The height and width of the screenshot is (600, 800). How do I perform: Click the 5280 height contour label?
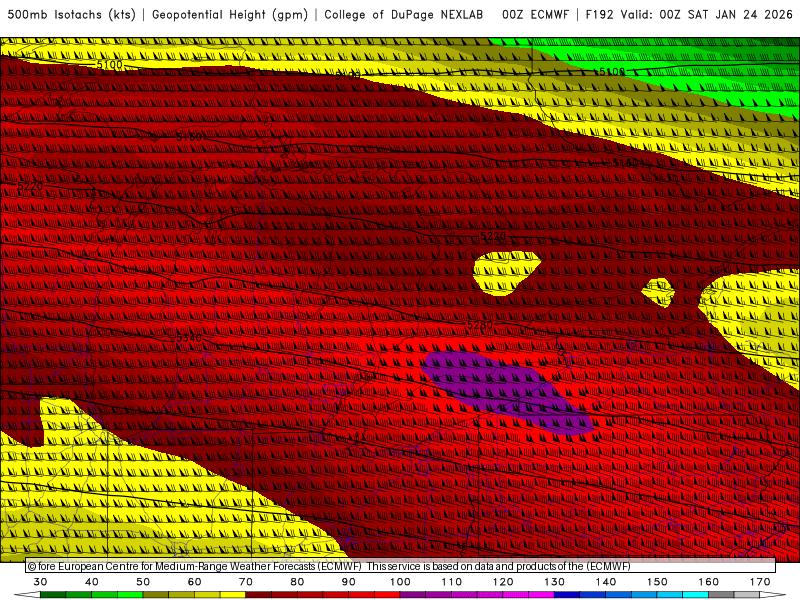pyautogui.click(x=480, y=325)
